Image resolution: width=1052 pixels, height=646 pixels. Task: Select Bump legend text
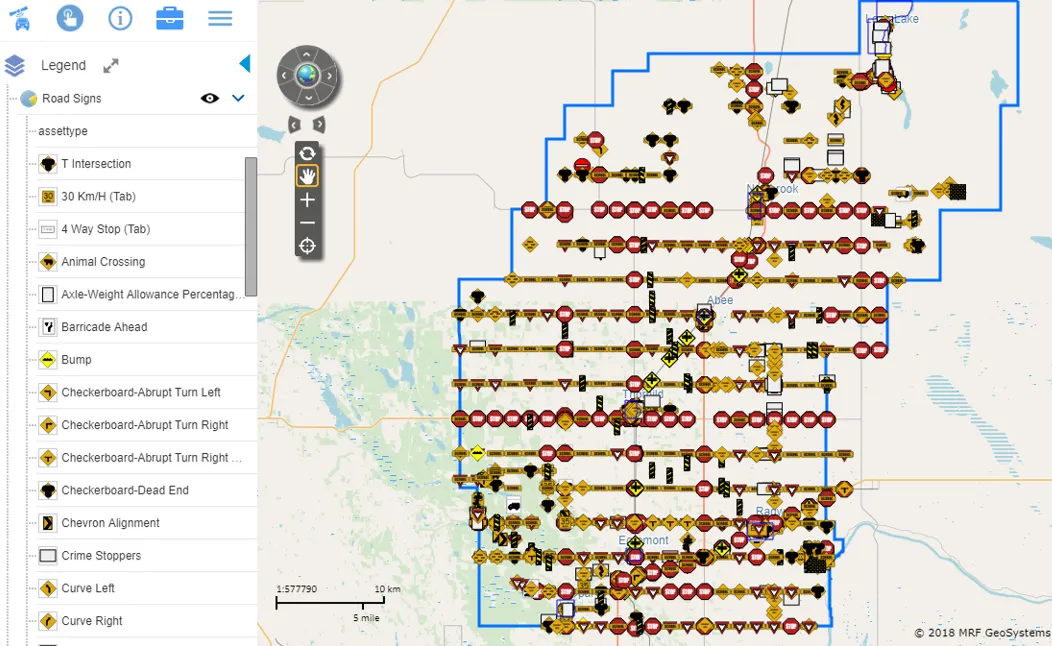click(x=76, y=360)
